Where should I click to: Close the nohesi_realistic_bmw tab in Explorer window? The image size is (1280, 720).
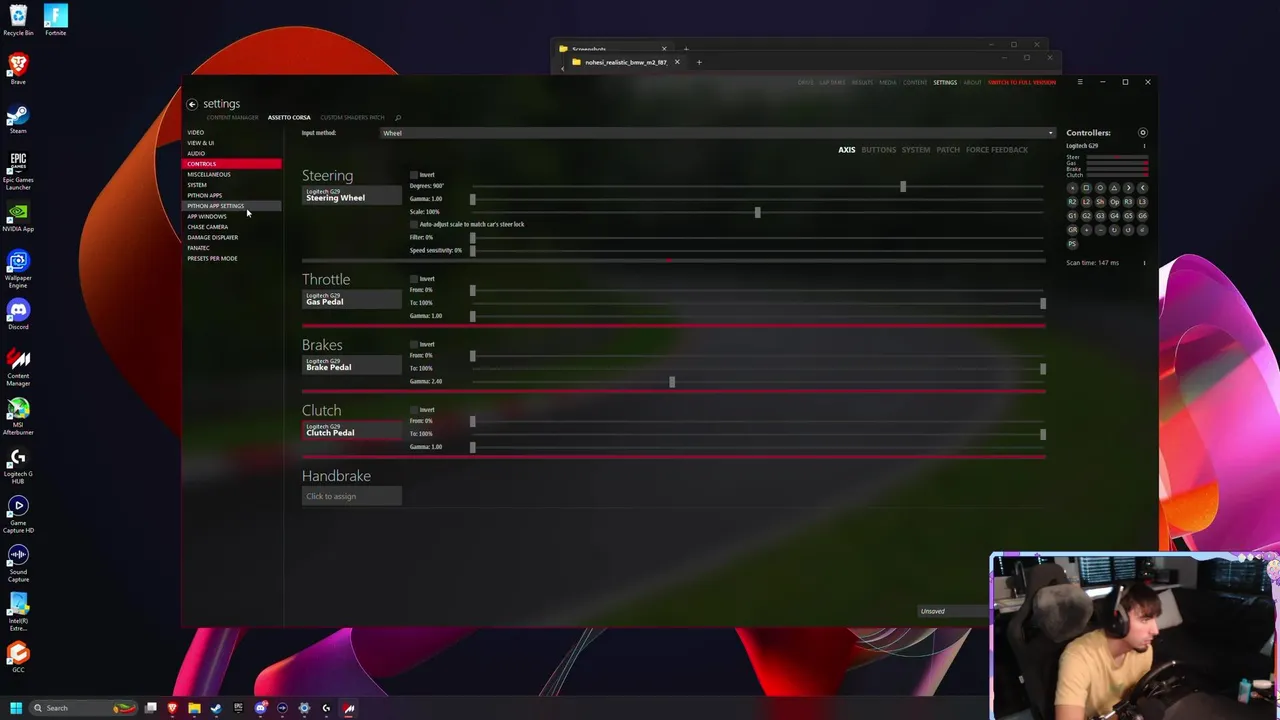(677, 62)
